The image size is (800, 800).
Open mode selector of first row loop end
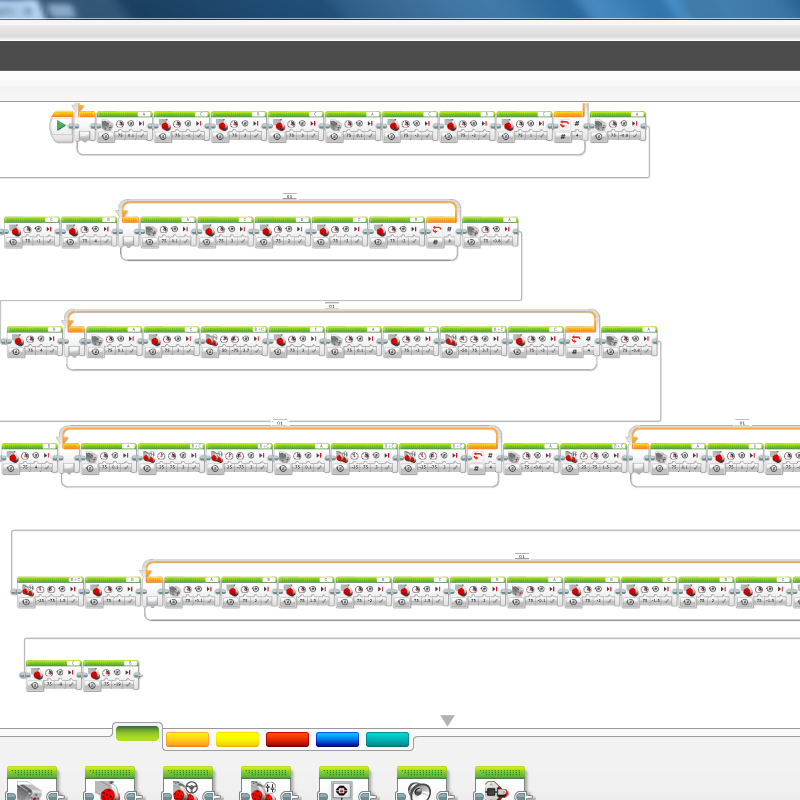tap(562, 137)
